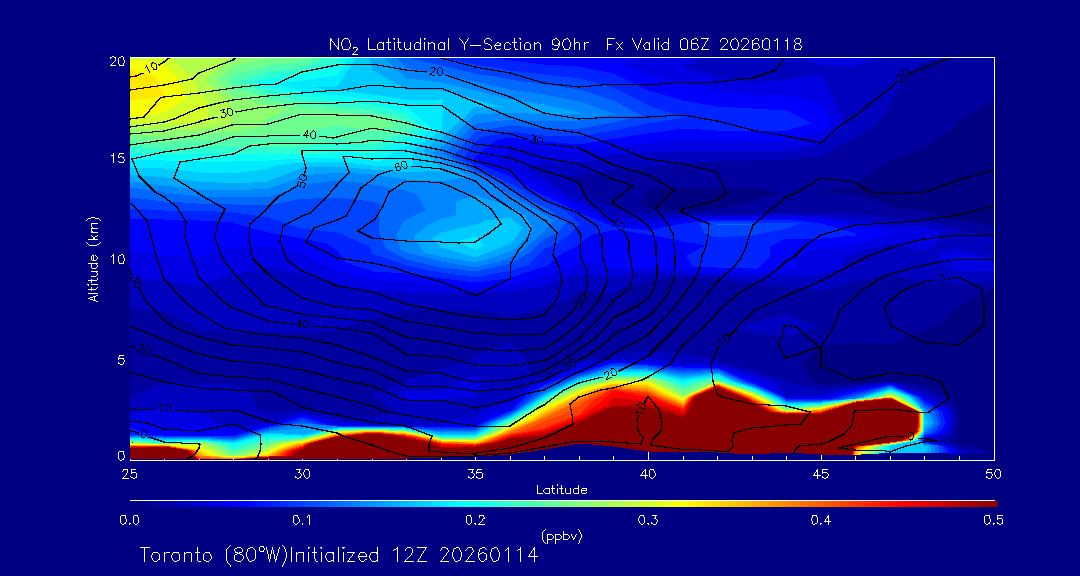Viewport: 1080px width, 576px height.
Task: Click the color bar label 0.1
Action: (x=302, y=521)
